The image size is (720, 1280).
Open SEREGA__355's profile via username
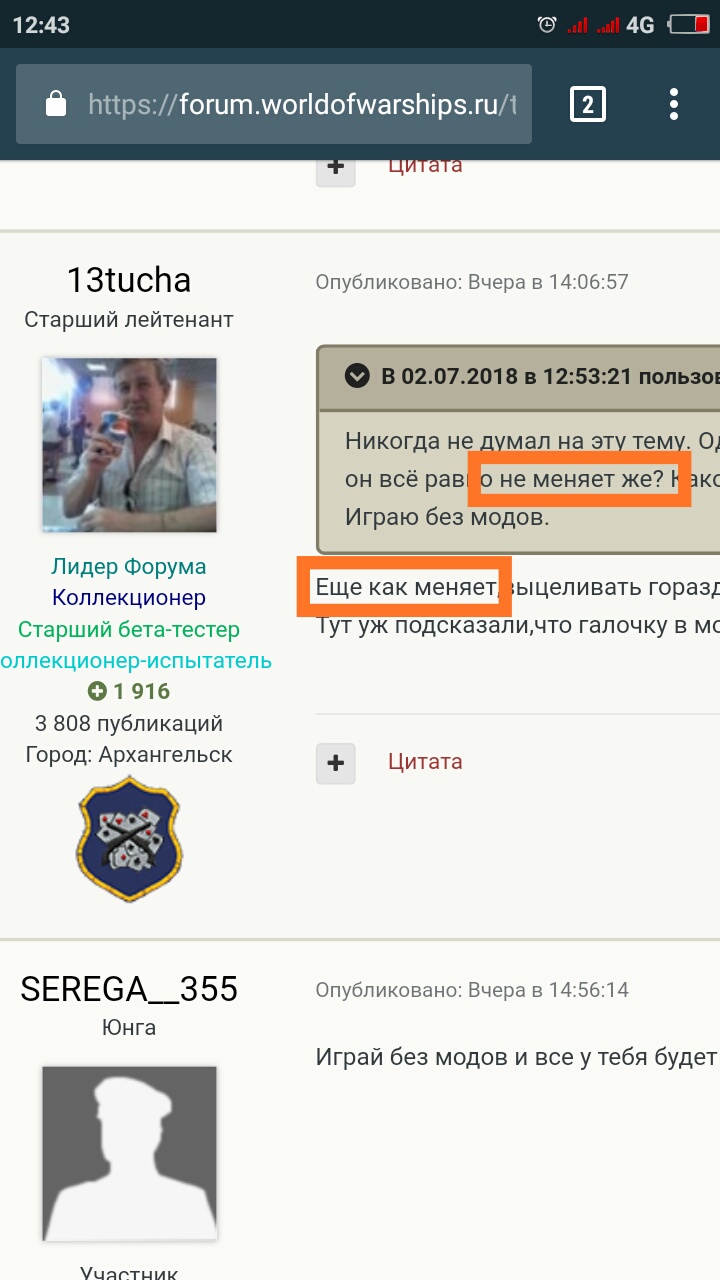(128, 988)
